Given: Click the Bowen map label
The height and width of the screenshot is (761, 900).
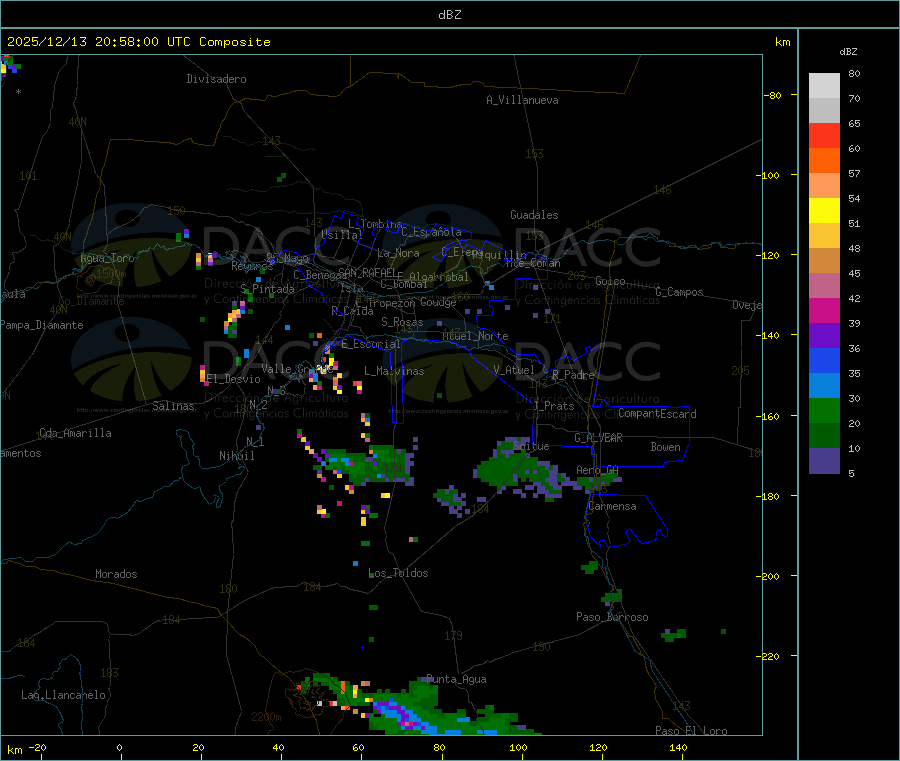Looking at the screenshot, I should (666, 447).
